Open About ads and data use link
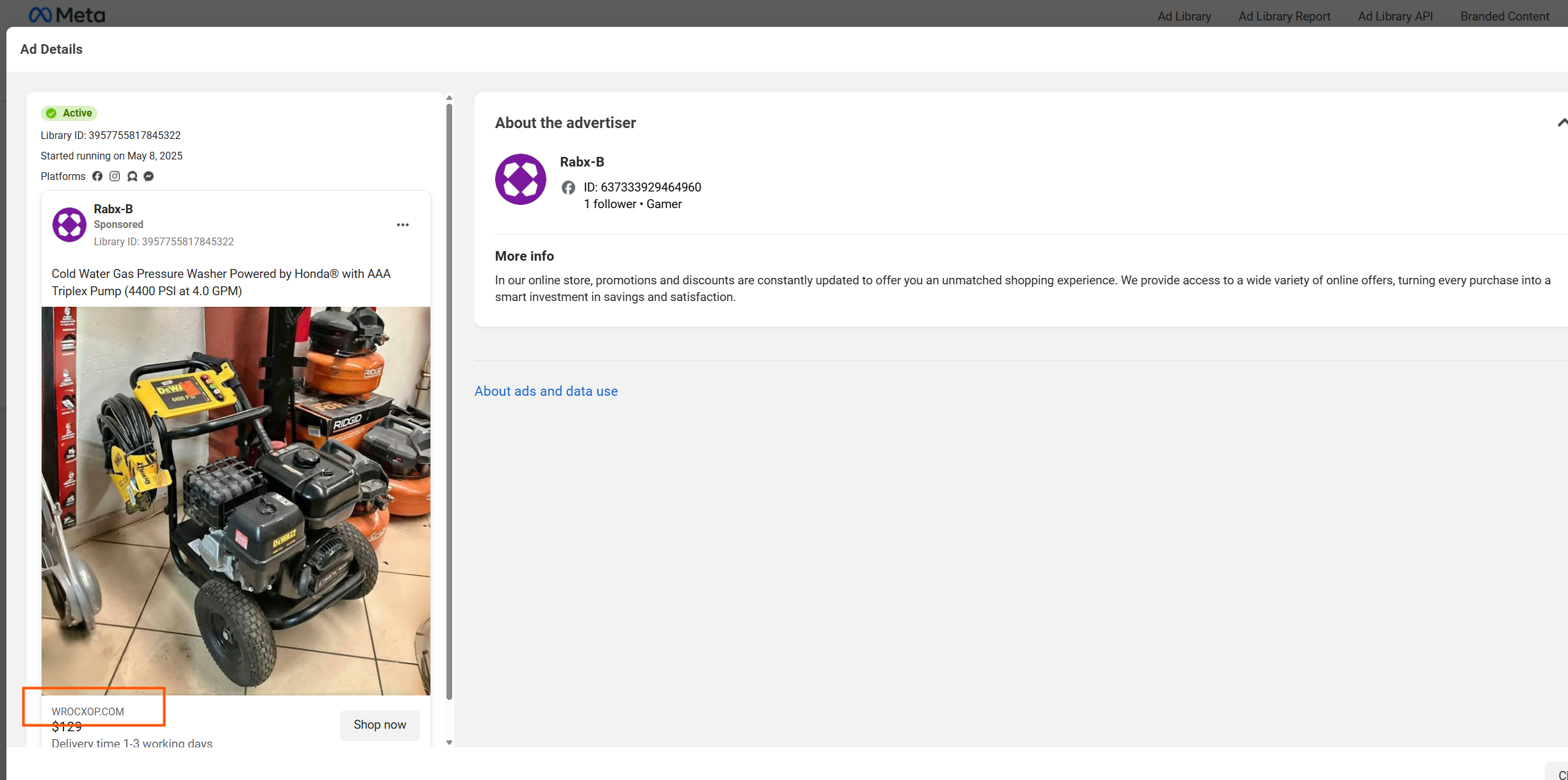 tap(546, 391)
